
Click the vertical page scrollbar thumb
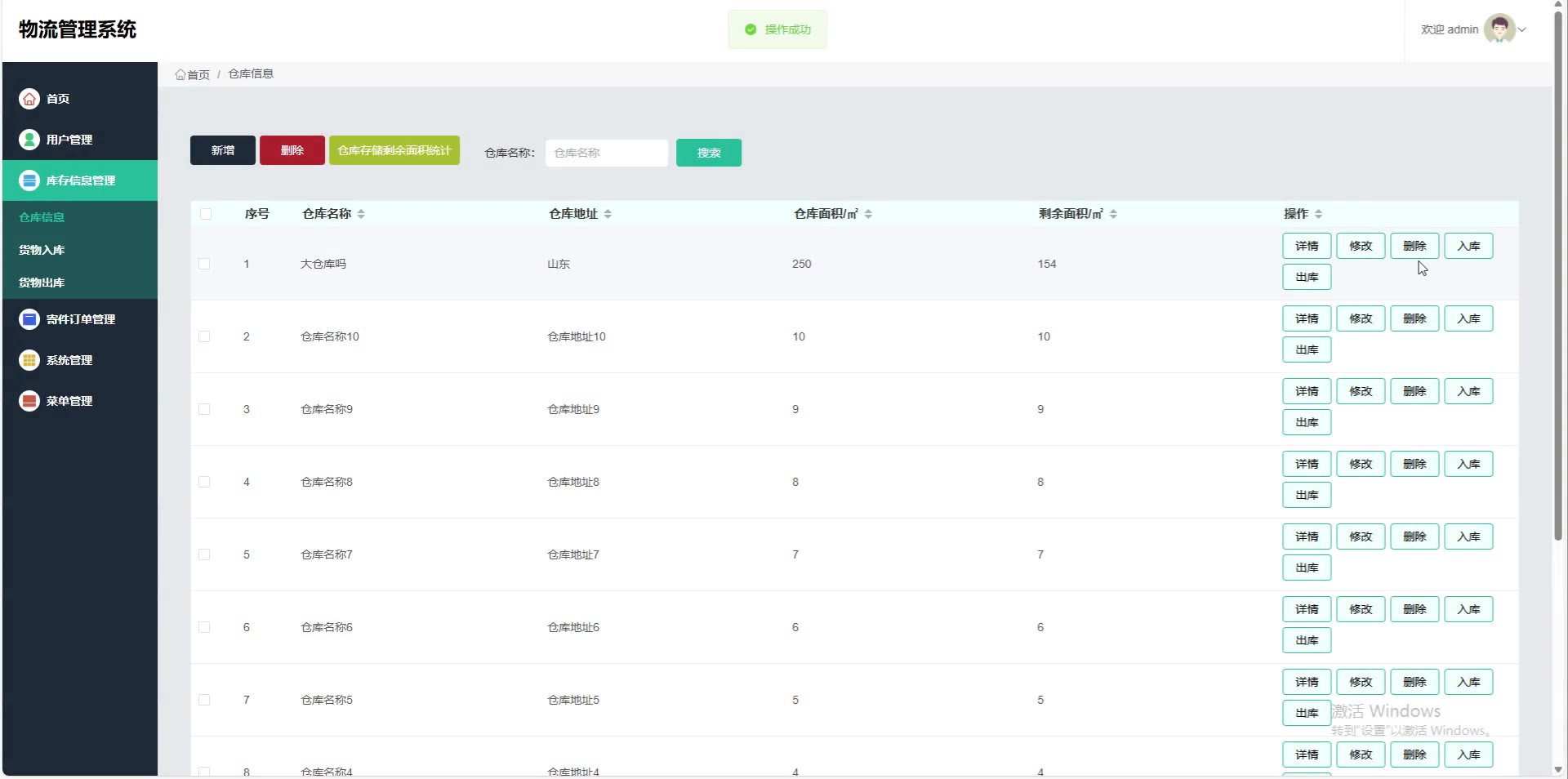(1558, 278)
